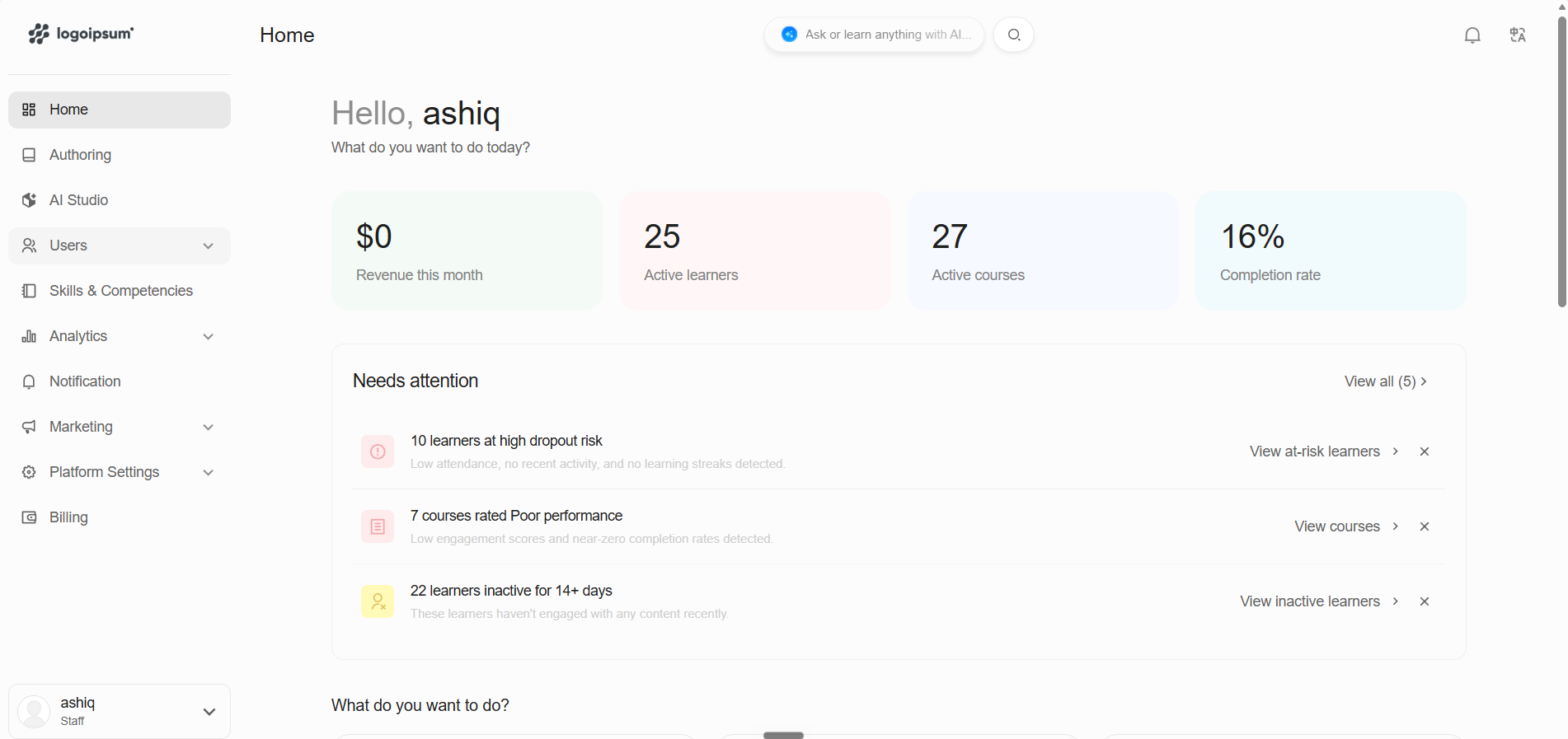Click the poor performance courses icon
This screenshot has height=739, width=1568.
point(378,526)
